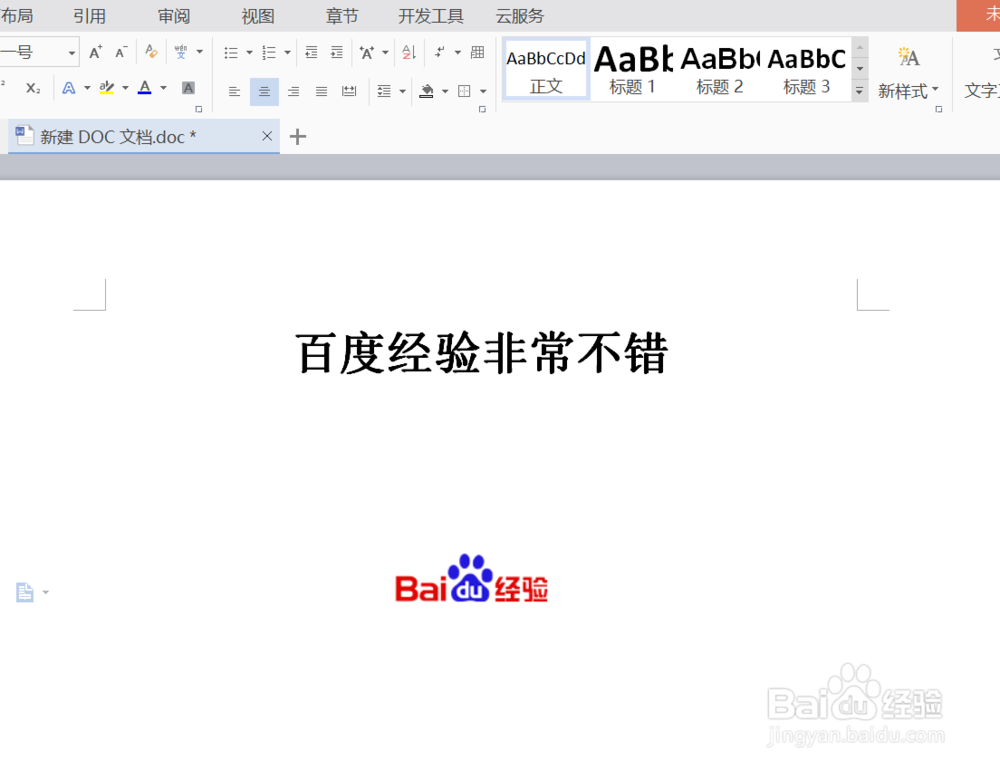Open the 云服务 (Cloud Services) tab

coord(520,16)
